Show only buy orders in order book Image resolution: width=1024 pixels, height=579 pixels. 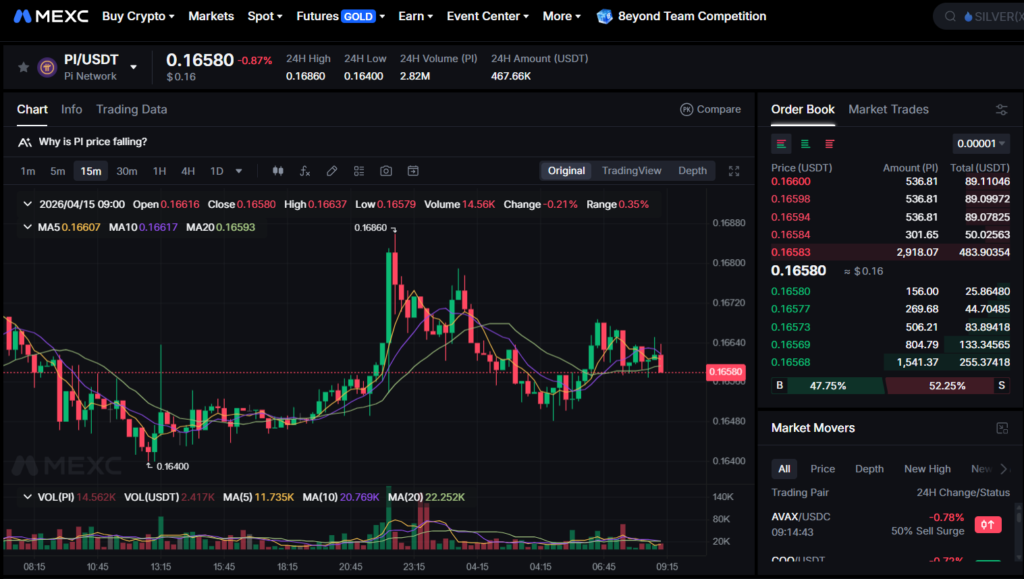805,144
